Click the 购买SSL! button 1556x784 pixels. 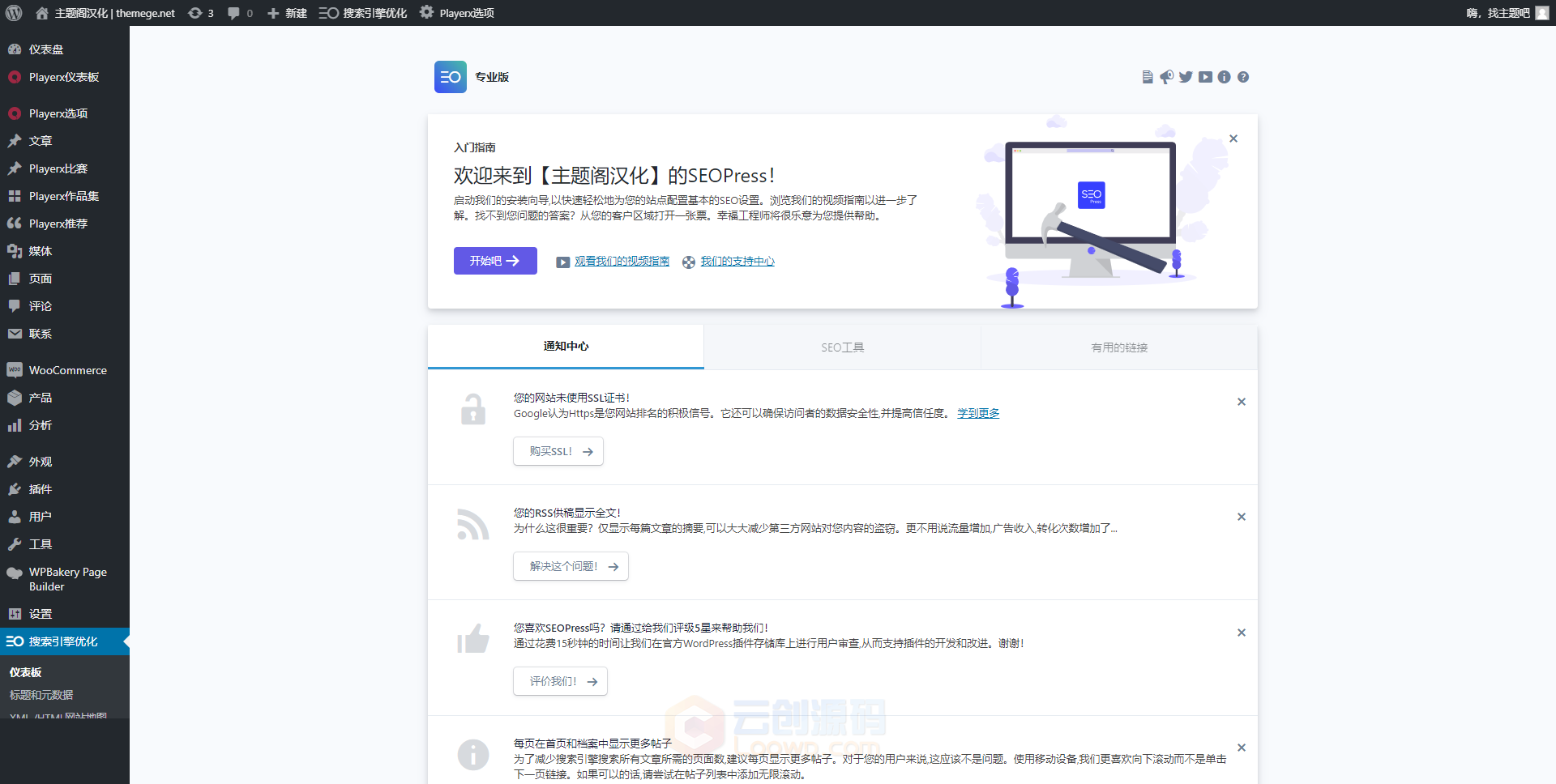pos(558,451)
